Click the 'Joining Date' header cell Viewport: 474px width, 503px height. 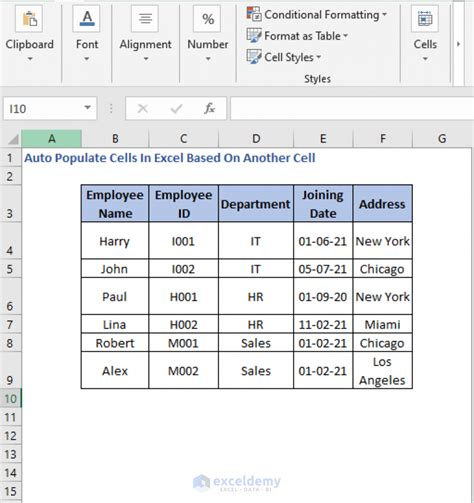tap(323, 204)
